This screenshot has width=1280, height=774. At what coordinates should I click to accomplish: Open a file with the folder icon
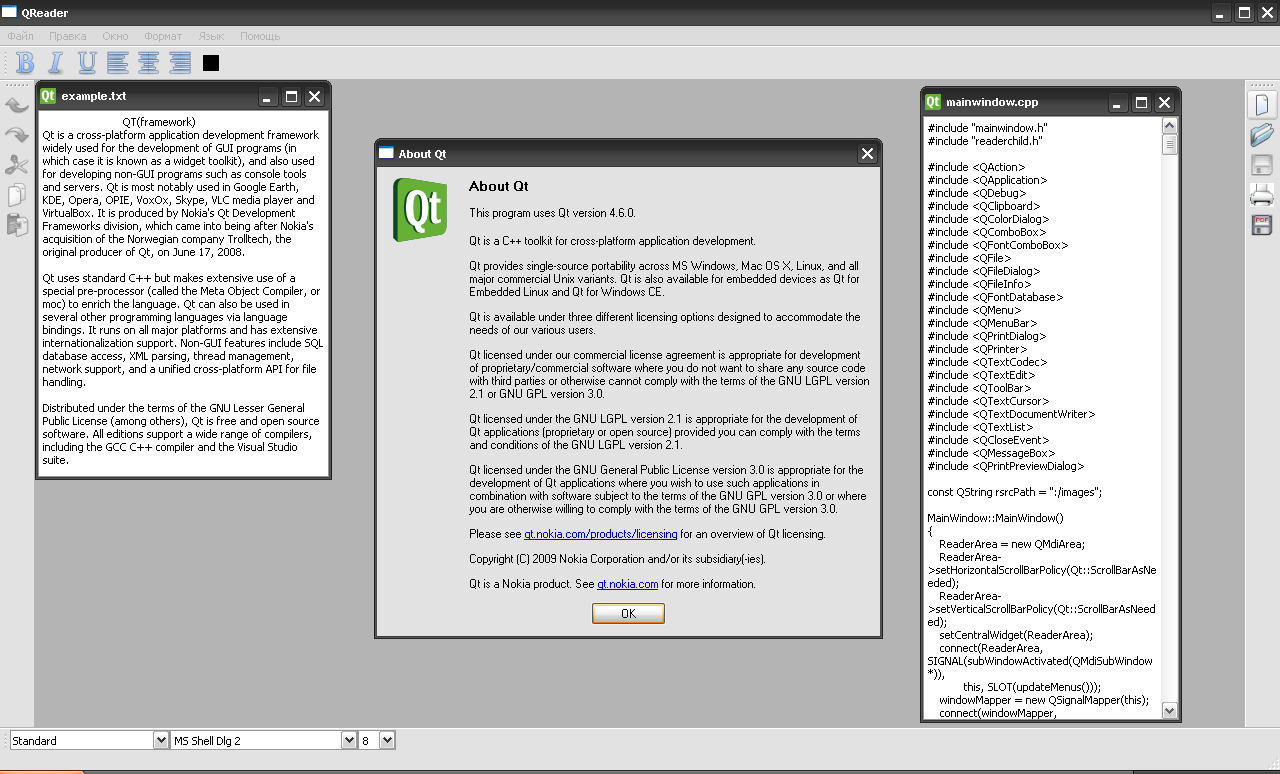click(x=1262, y=135)
